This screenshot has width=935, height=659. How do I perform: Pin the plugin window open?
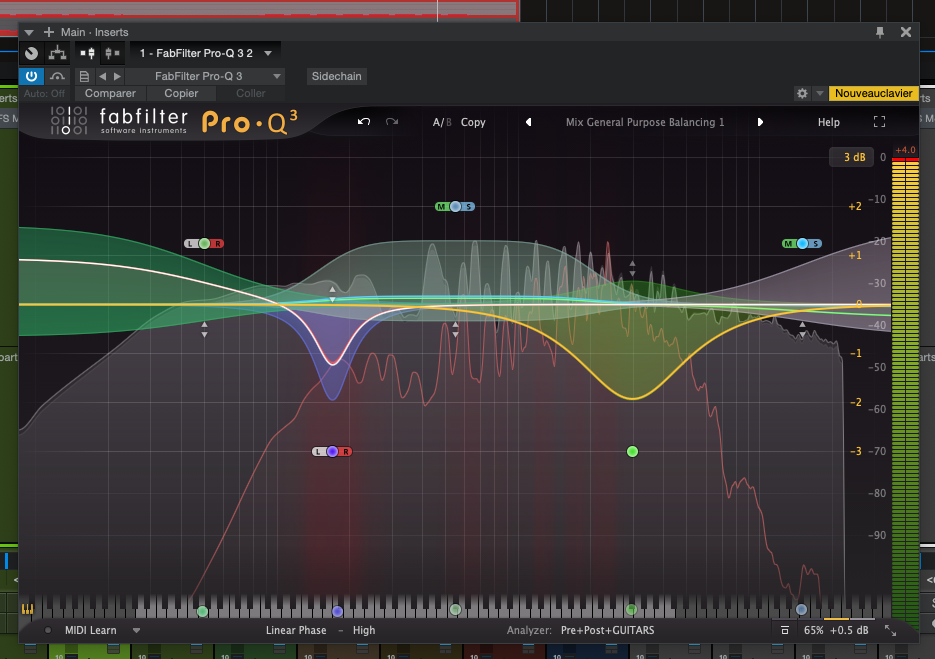[880, 32]
